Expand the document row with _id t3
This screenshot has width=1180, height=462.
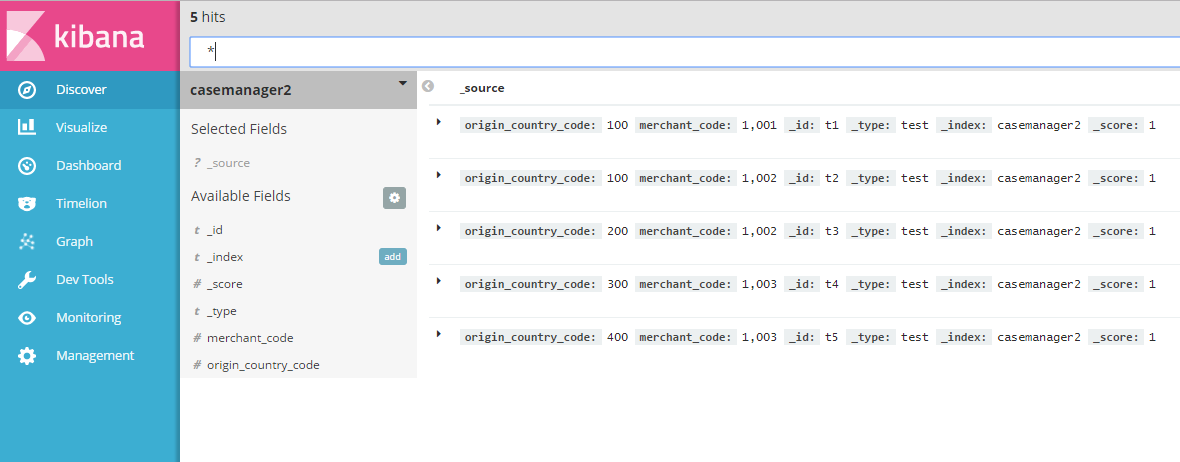(x=439, y=226)
